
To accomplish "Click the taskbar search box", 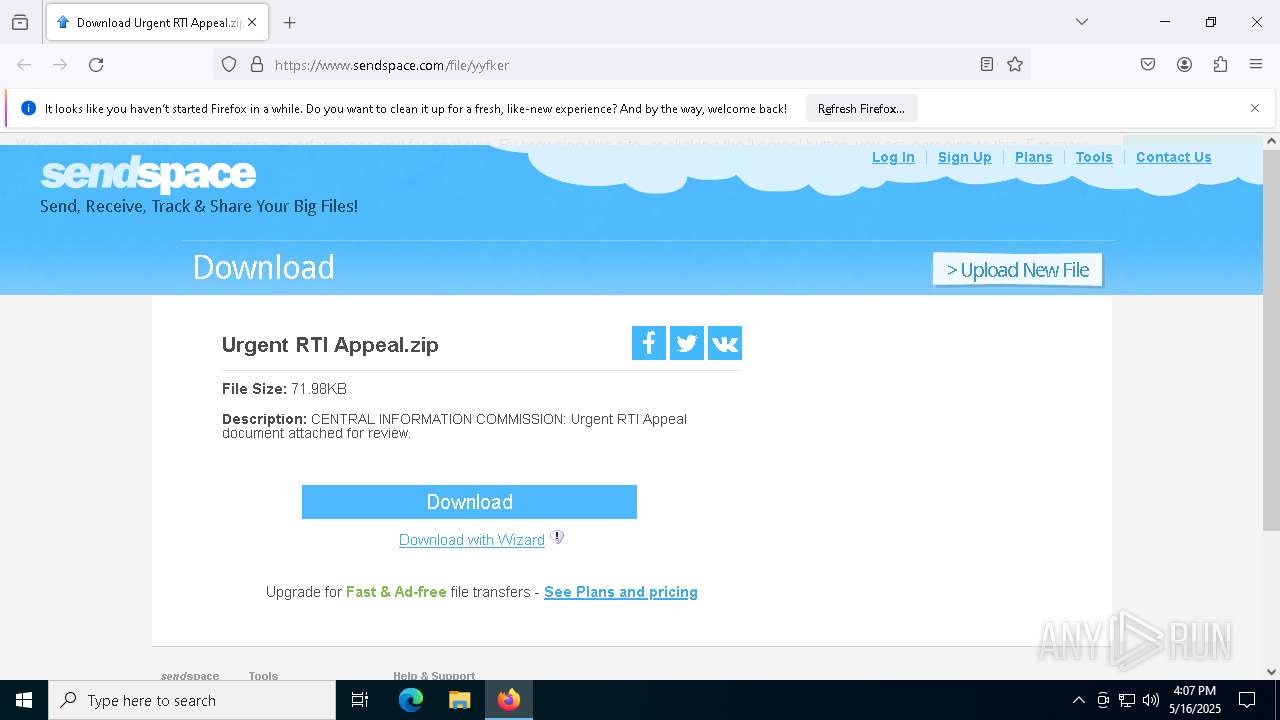I will (192, 700).
